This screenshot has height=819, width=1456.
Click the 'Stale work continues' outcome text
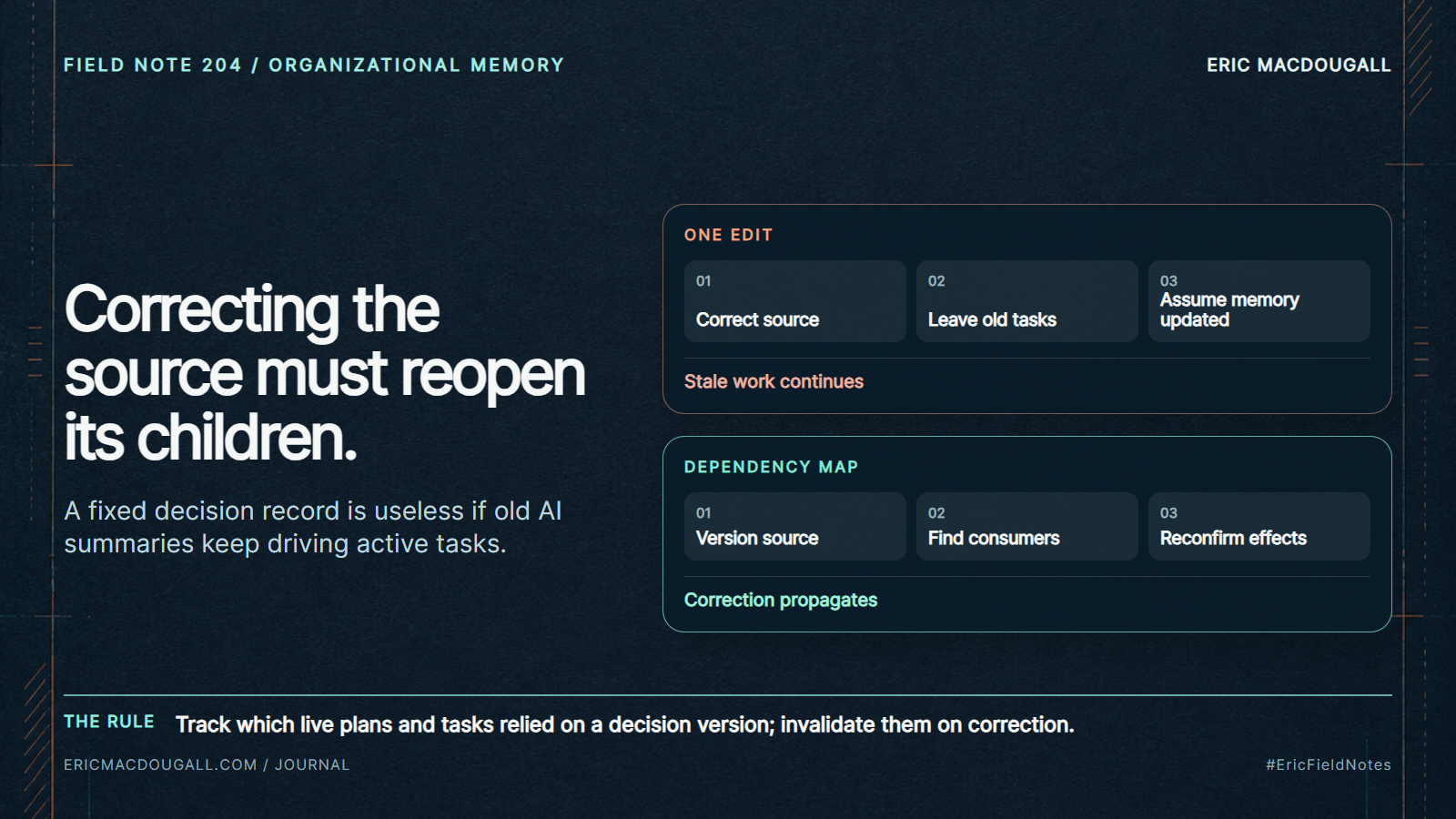(x=773, y=381)
